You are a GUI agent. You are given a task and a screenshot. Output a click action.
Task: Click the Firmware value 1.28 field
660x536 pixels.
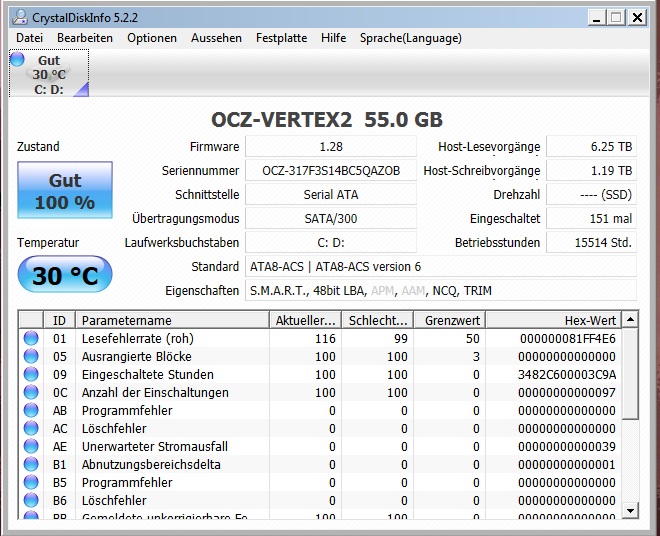[x=331, y=147]
